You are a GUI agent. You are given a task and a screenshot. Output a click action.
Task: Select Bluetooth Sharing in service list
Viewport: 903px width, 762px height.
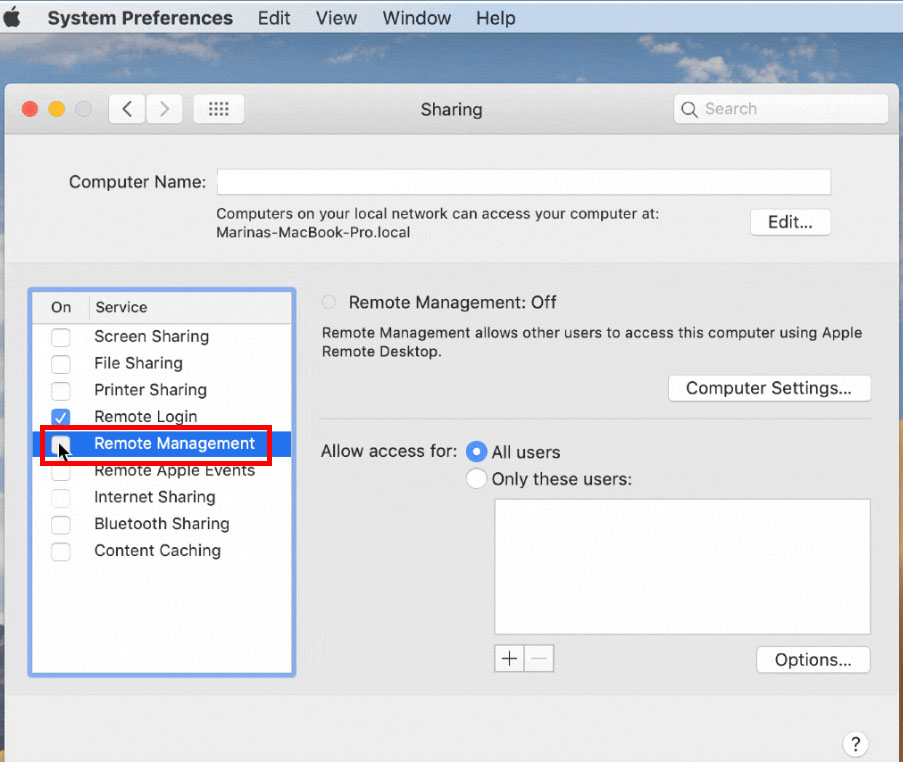(x=161, y=524)
